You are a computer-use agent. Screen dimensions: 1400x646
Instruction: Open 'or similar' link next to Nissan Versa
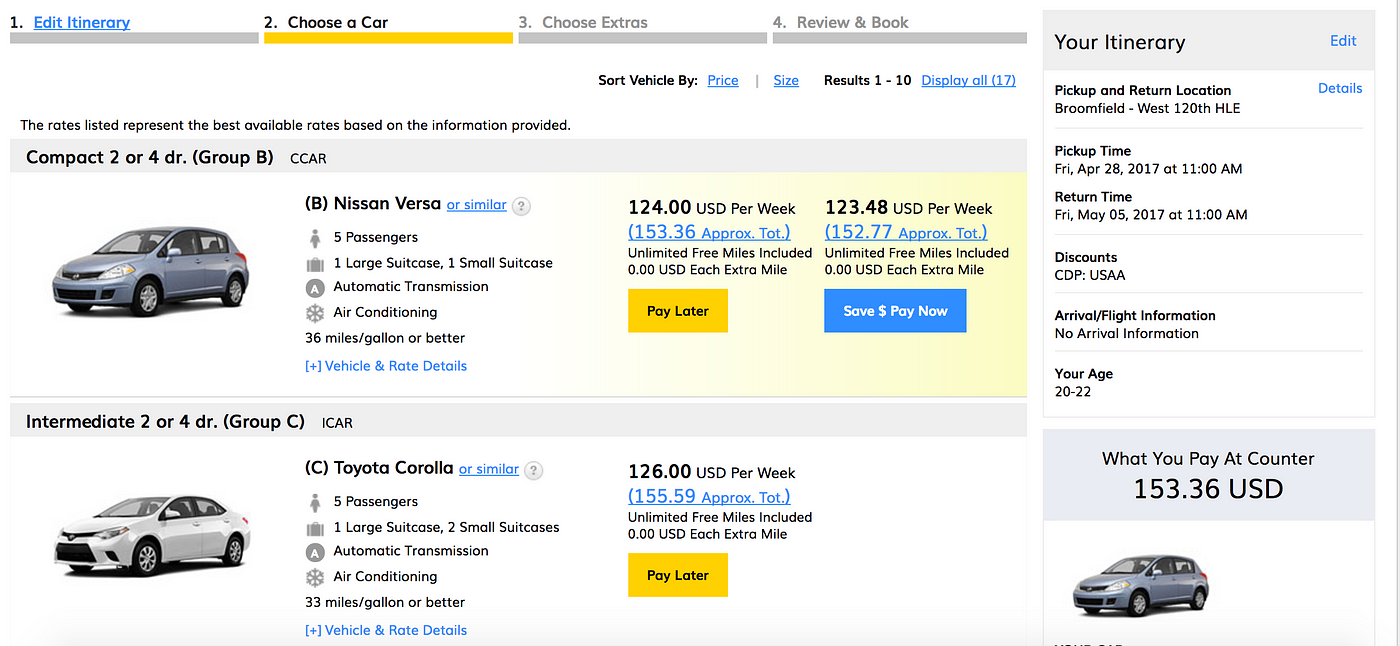coord(477,205)
